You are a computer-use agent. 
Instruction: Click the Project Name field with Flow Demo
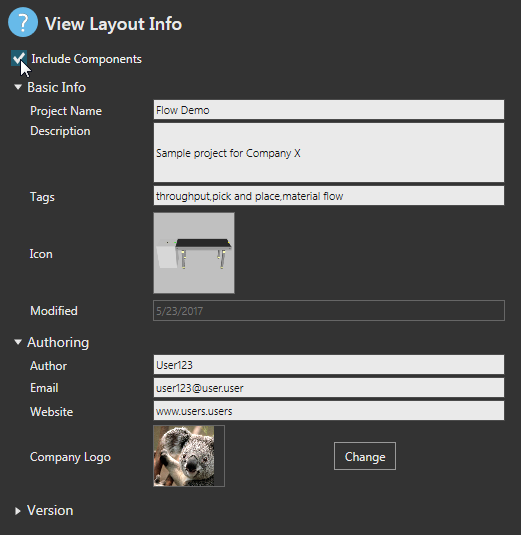click(x=329, y=110)
